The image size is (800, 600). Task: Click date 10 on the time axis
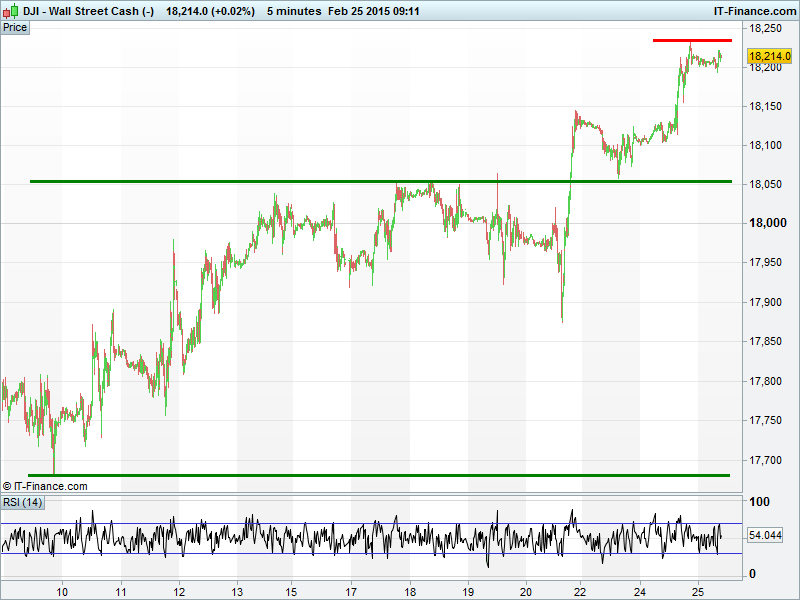(62, 591)
